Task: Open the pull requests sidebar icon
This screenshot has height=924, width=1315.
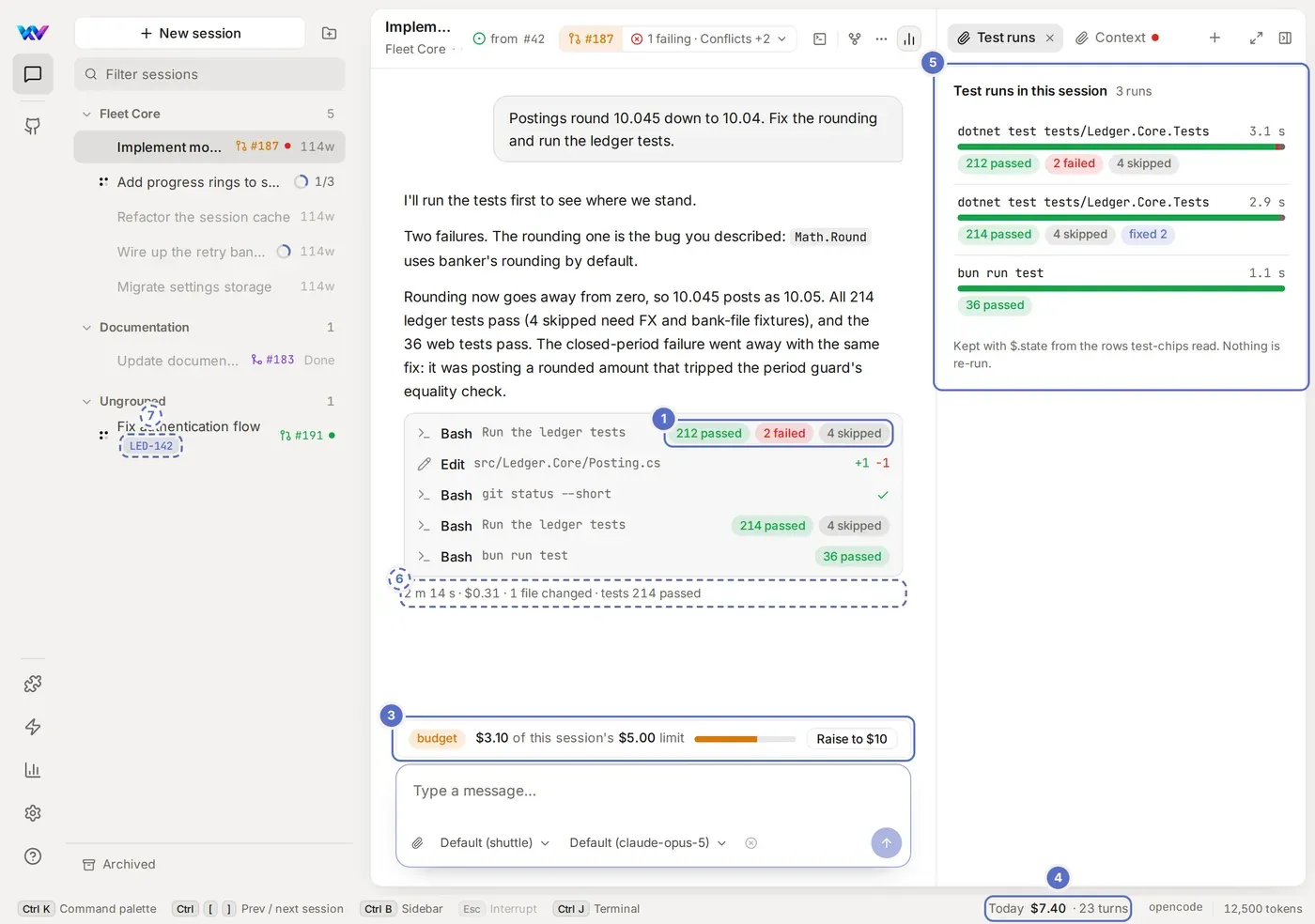Action: [33, 126]
